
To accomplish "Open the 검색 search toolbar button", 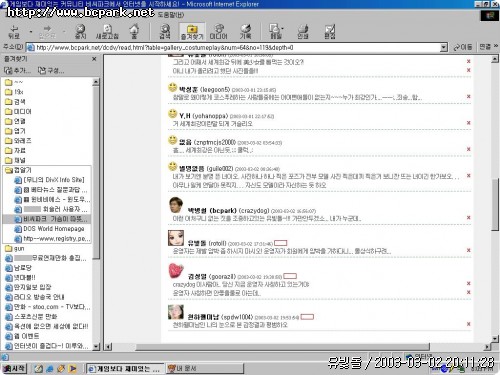I will click(x=165, y=32).
